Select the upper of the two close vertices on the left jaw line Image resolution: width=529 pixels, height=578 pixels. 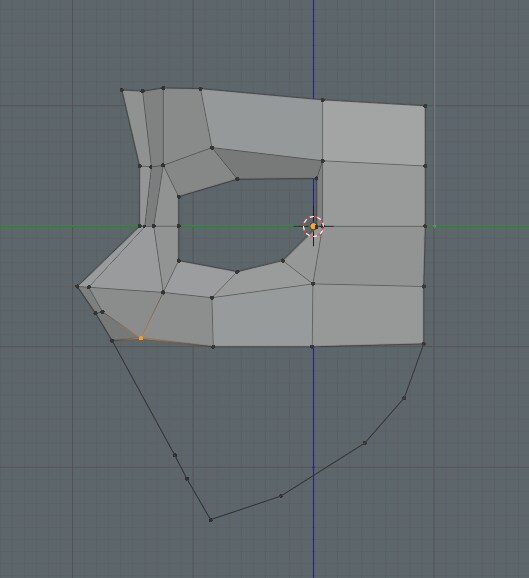click(x=175, y=455)
